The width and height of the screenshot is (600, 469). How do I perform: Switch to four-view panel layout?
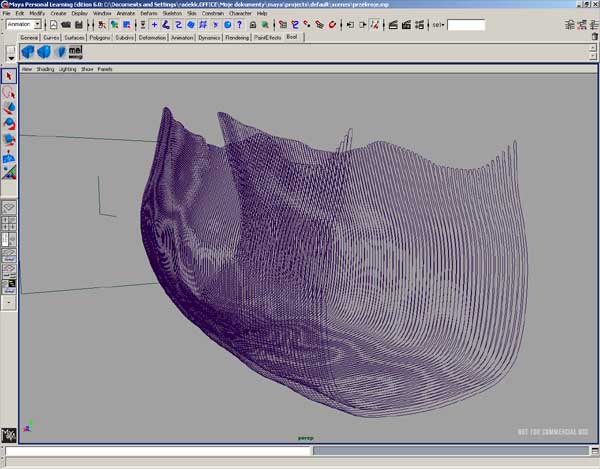[9, 223]
